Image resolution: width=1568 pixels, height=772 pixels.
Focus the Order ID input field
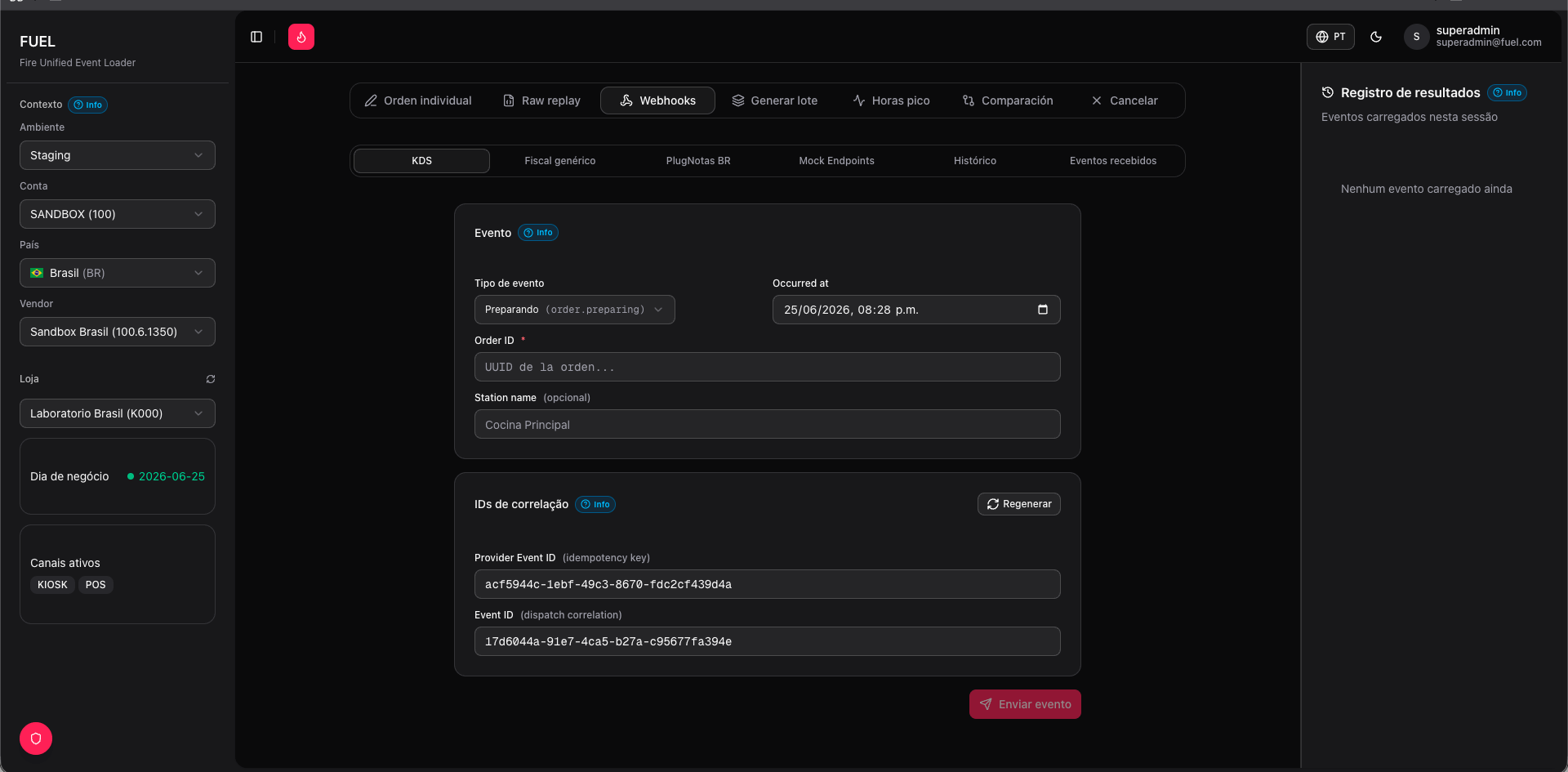(x=768, y=367)
